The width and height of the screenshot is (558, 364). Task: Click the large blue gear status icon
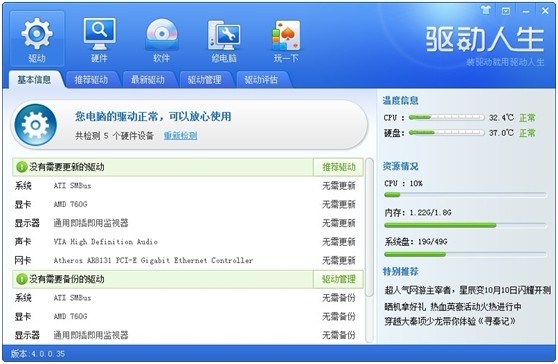(x=35, y=125)
